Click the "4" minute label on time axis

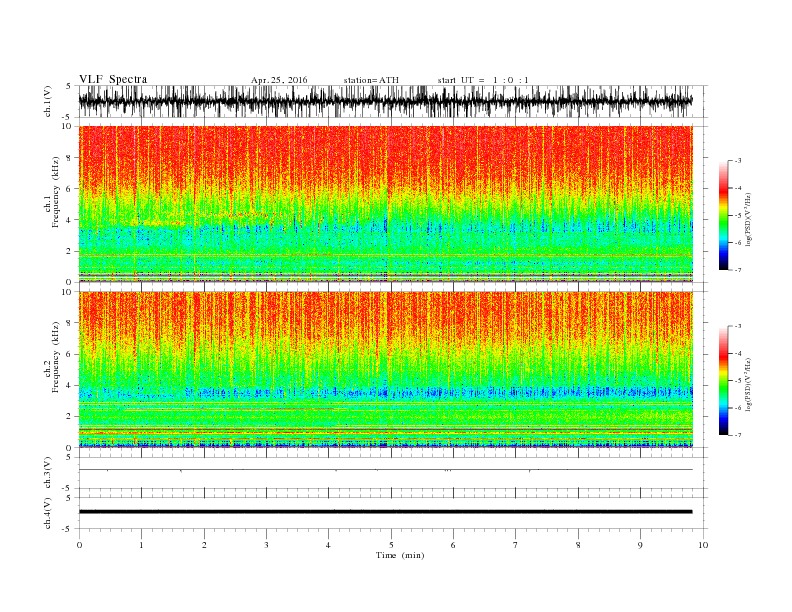click(328, 545)
